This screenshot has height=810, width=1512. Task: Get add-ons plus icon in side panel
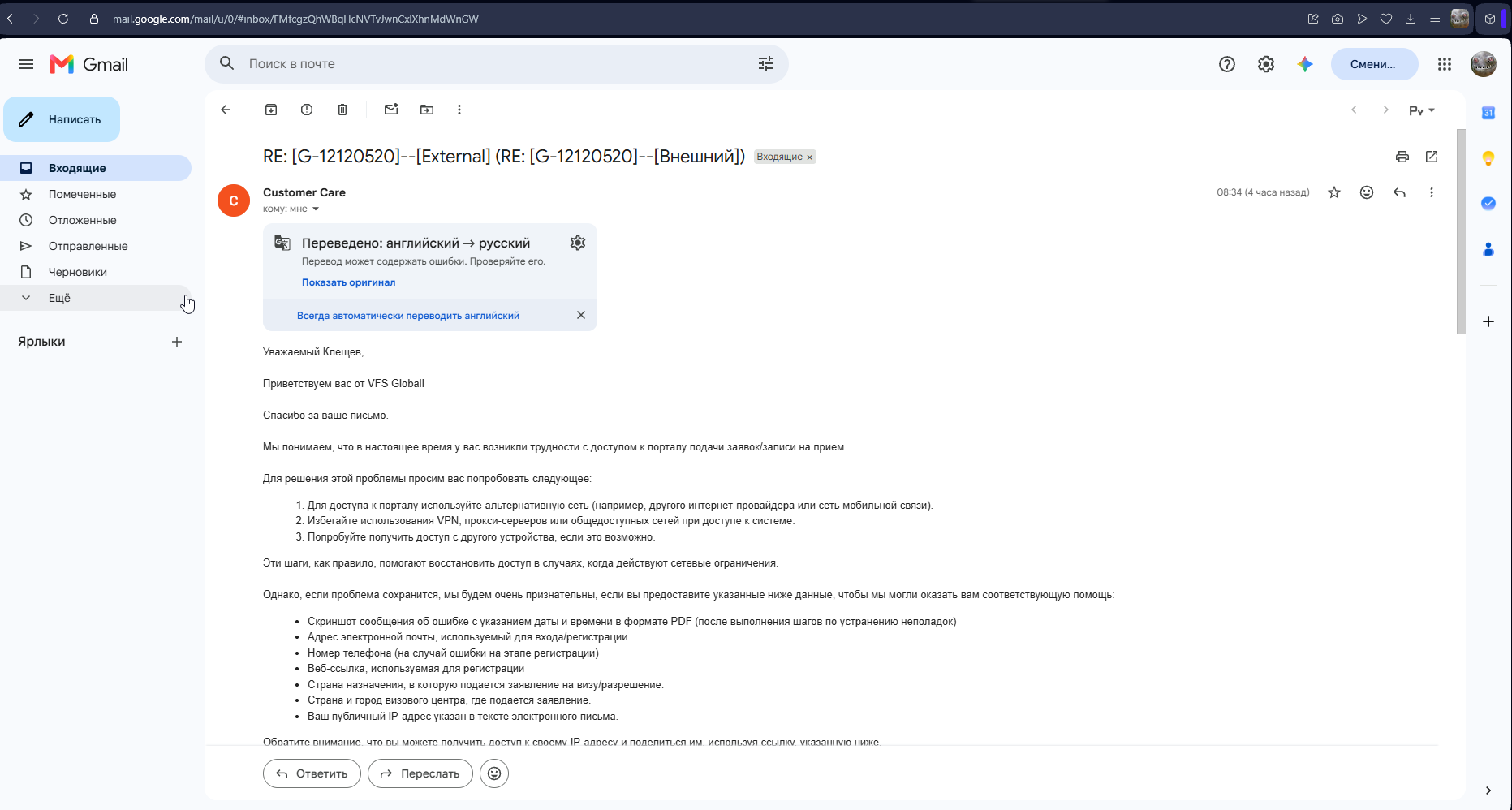tap(1488, 321)
